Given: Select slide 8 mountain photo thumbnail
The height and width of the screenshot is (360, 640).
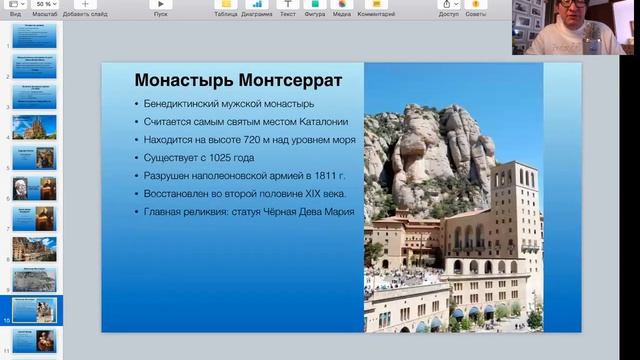Looking at the screenshot, I should 34,249.
